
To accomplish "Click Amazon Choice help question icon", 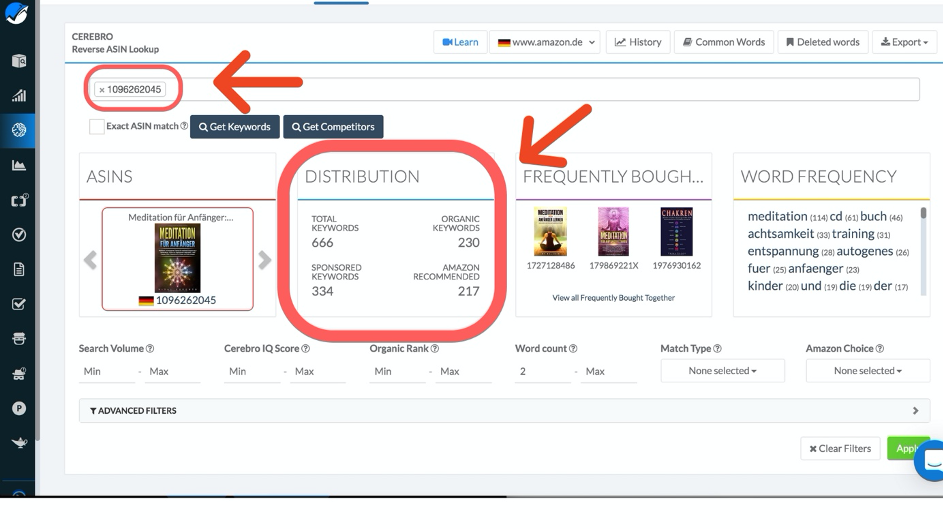I will pos(880,349).
